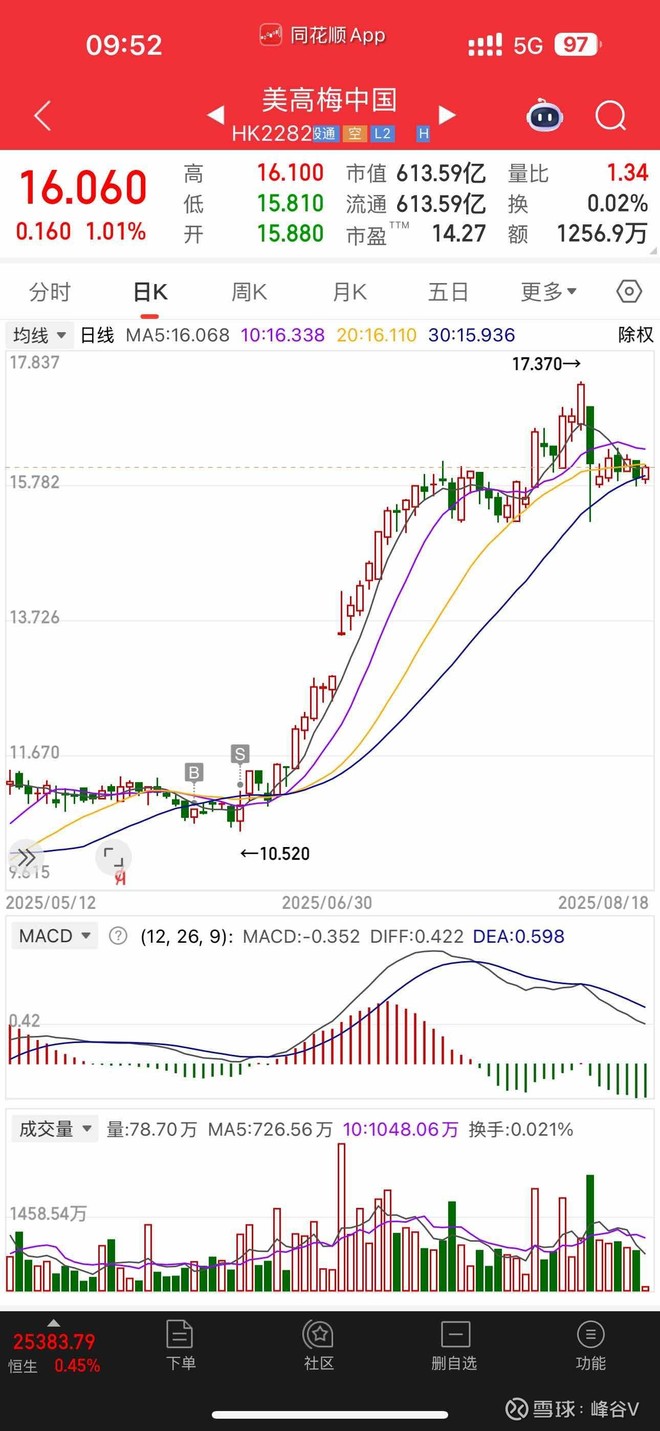Tap the 量比 1.34 value
Image resolution: width=660 pixels, height=1431 pixels.
pos(628,174)
